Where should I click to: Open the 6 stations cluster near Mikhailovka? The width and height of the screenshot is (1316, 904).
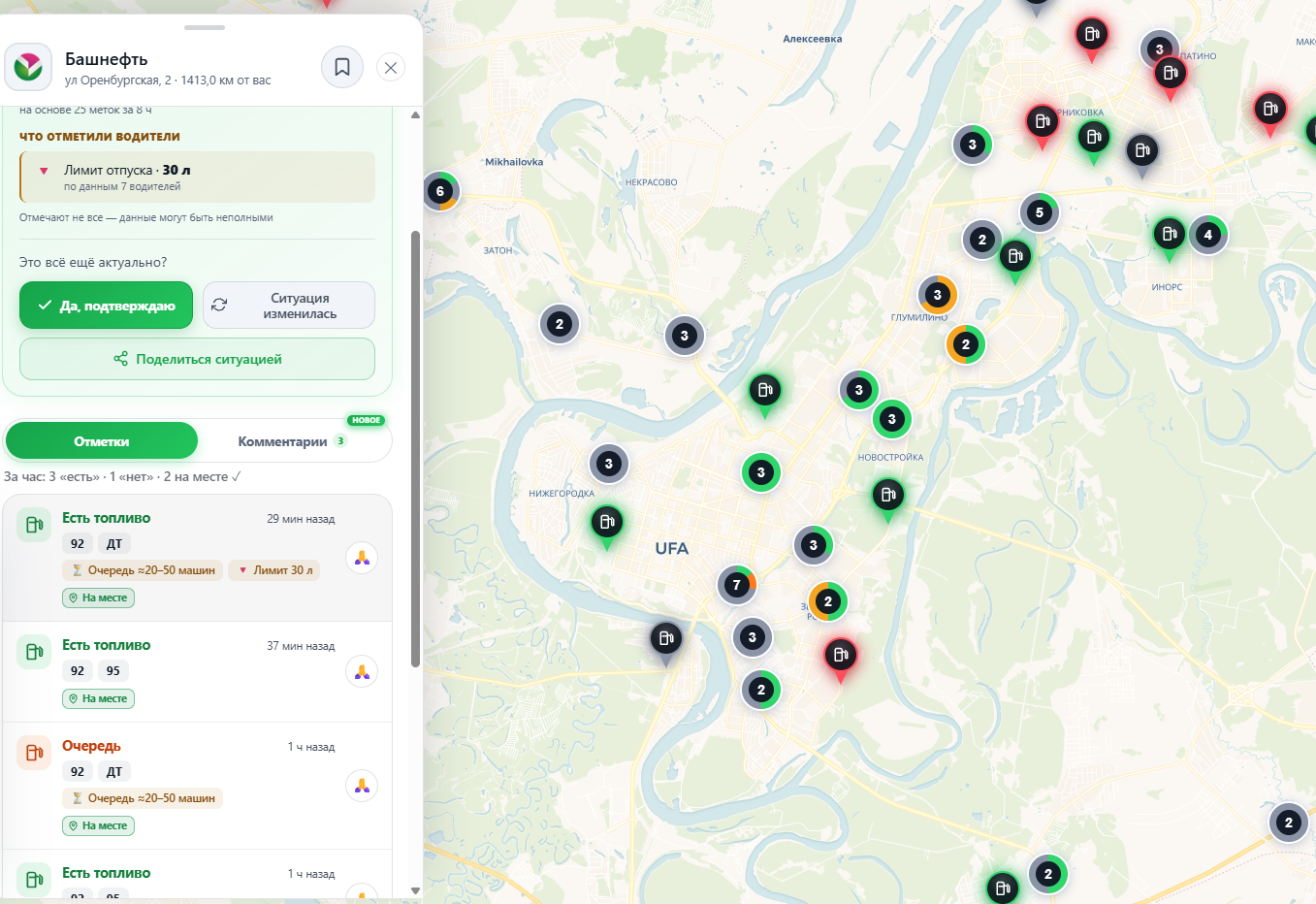pos(440,191)
